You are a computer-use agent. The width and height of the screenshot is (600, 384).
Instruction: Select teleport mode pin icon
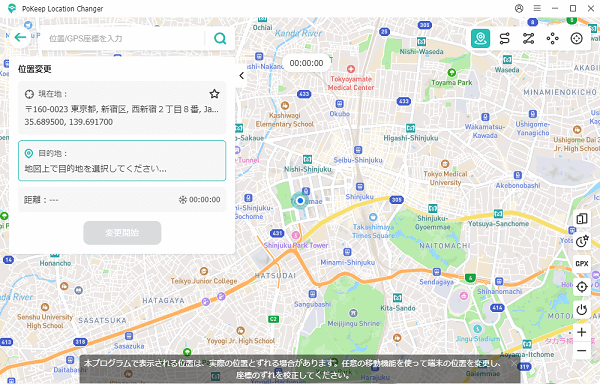(480, 38)
